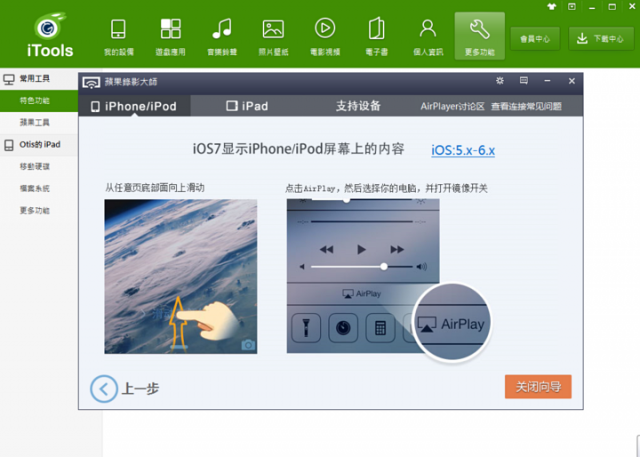Select 特色功能 in sidebar
Viewport: 640px width, 457px height.
(39, 101)
